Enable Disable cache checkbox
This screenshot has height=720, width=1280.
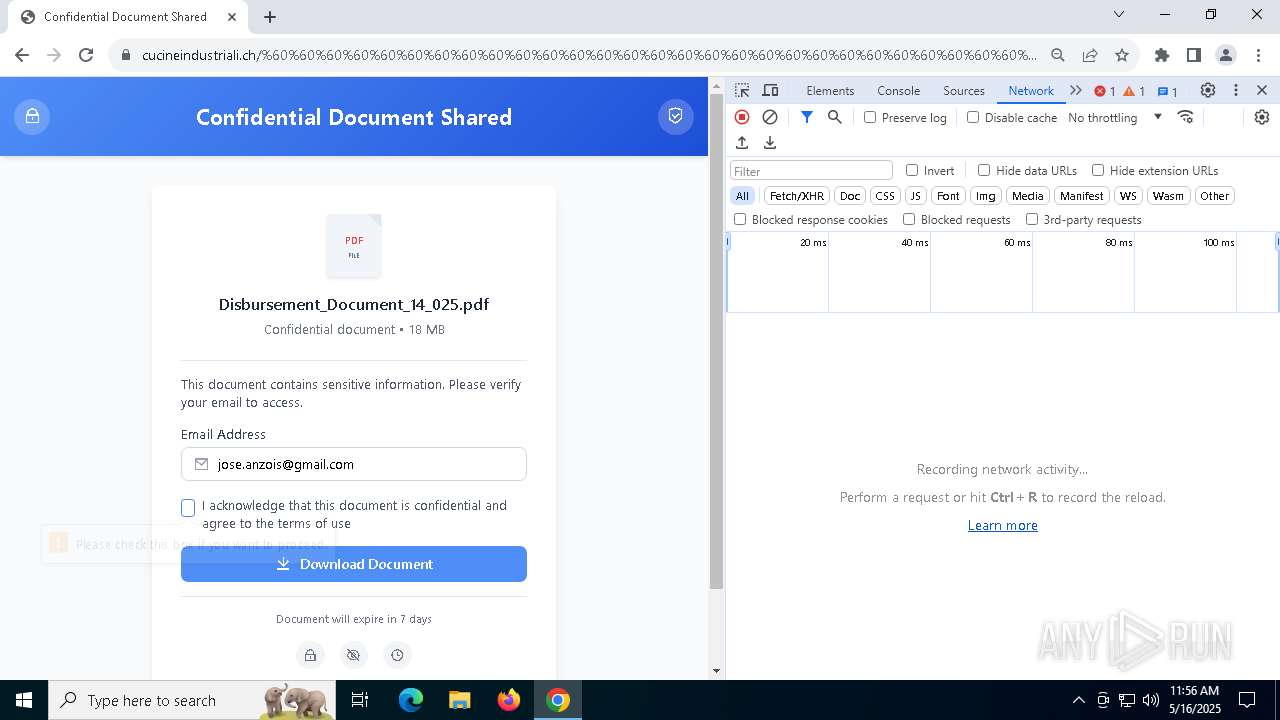pos(973,117)
